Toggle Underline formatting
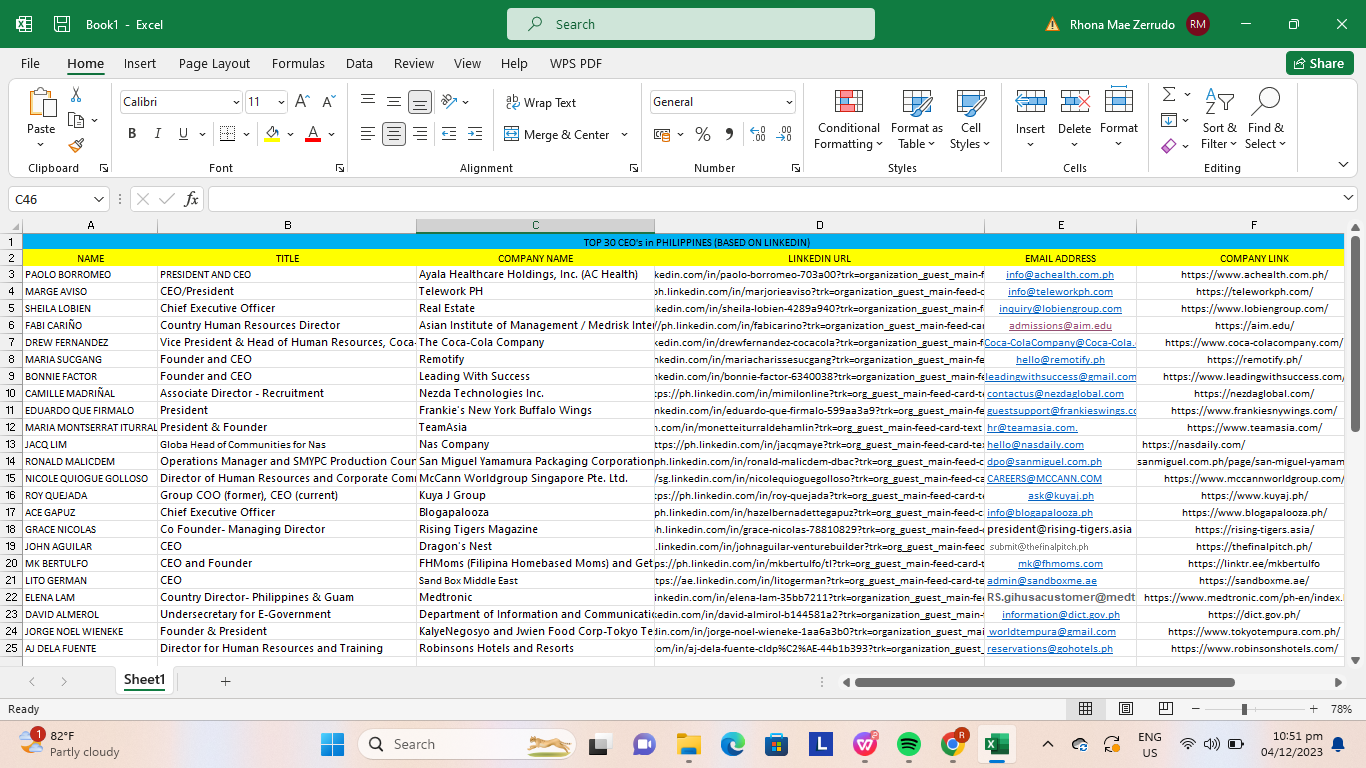 [x=183, y=134]
